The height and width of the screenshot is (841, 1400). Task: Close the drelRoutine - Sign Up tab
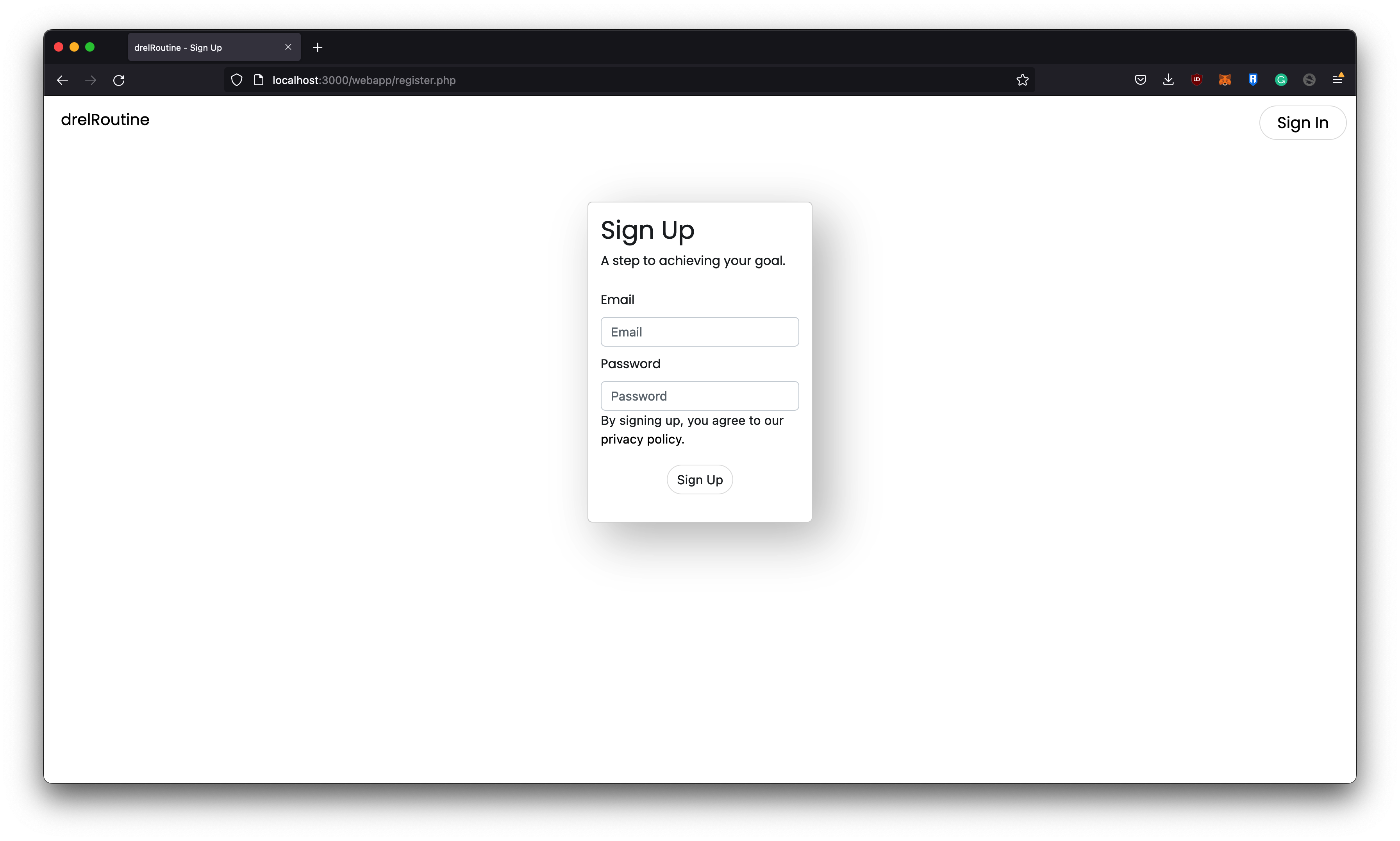click(x=288, y=47)
